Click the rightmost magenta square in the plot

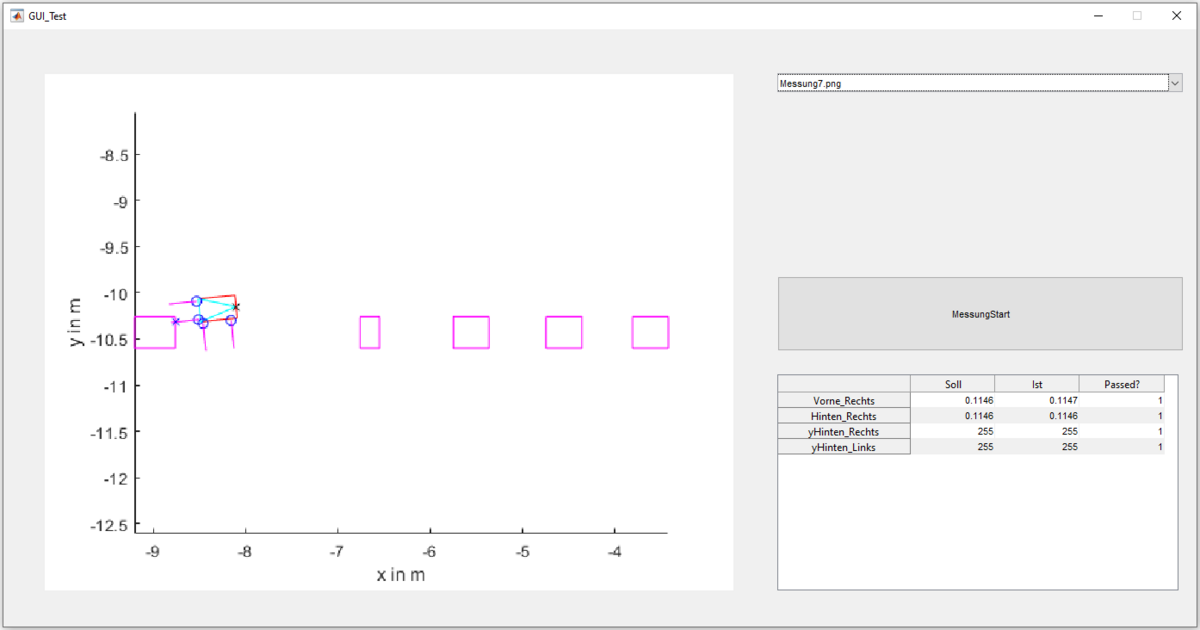650,332
